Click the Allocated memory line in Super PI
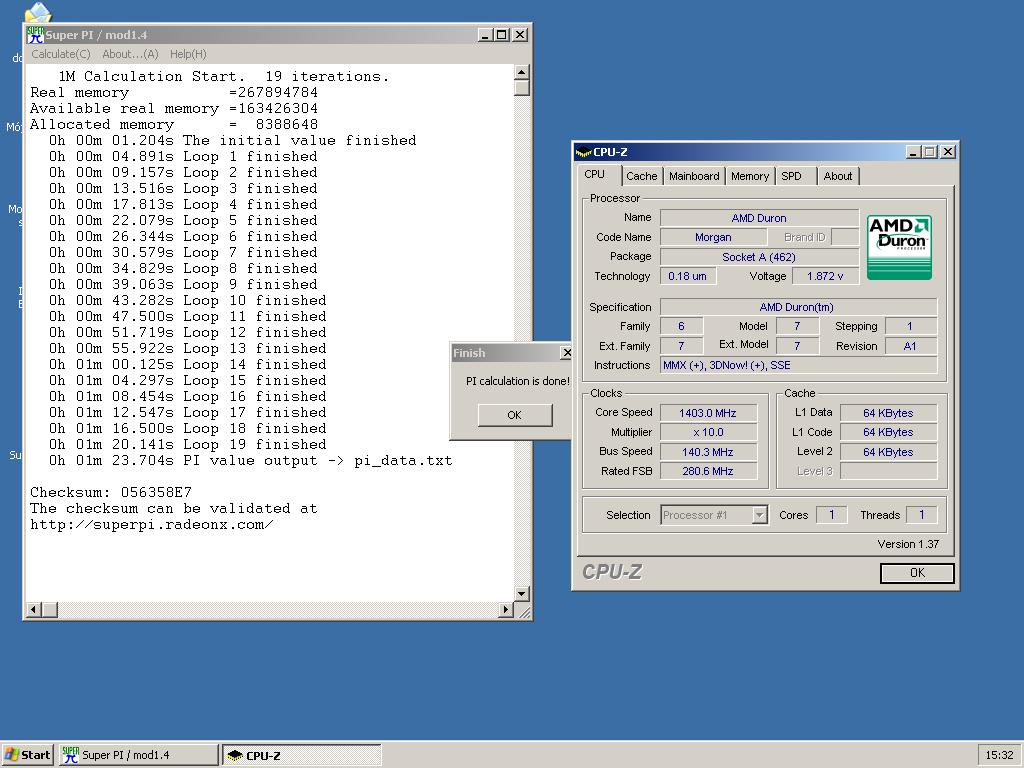Screen dimensions: 1024x768 click(174, 125)
